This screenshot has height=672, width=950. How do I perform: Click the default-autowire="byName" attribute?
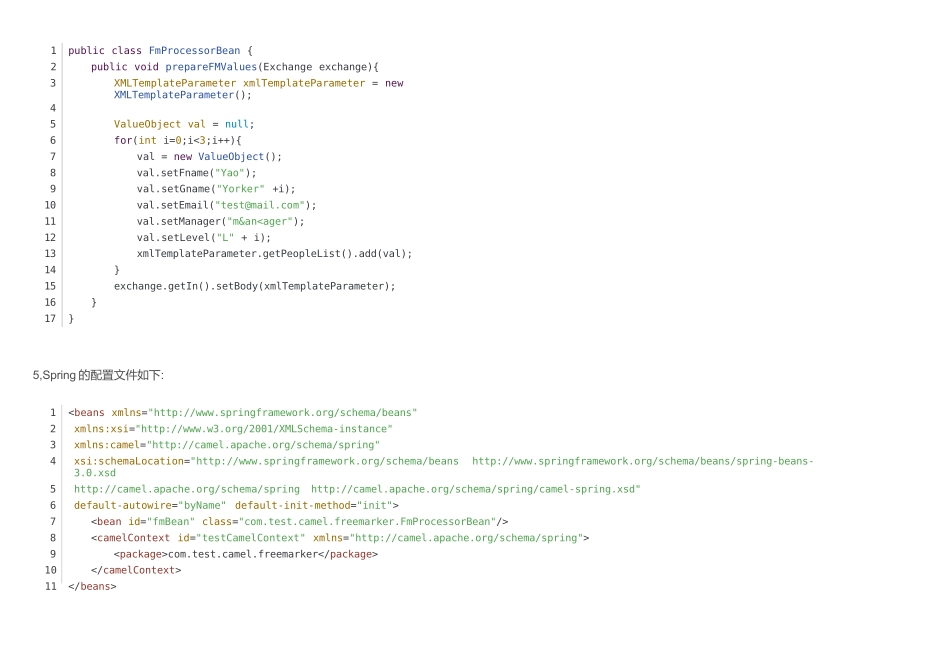tap(150, 505)
